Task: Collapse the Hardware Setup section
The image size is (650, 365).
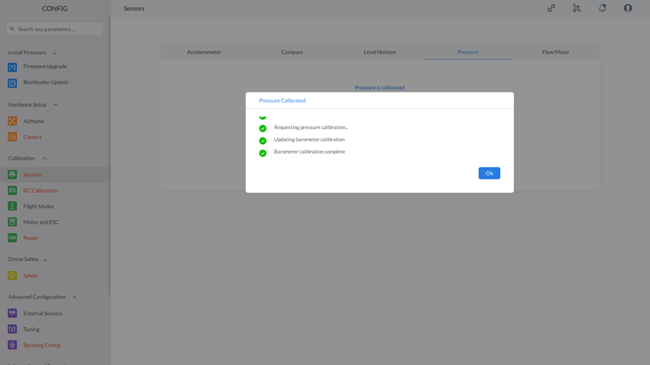Action: click(x=56, y=105)
